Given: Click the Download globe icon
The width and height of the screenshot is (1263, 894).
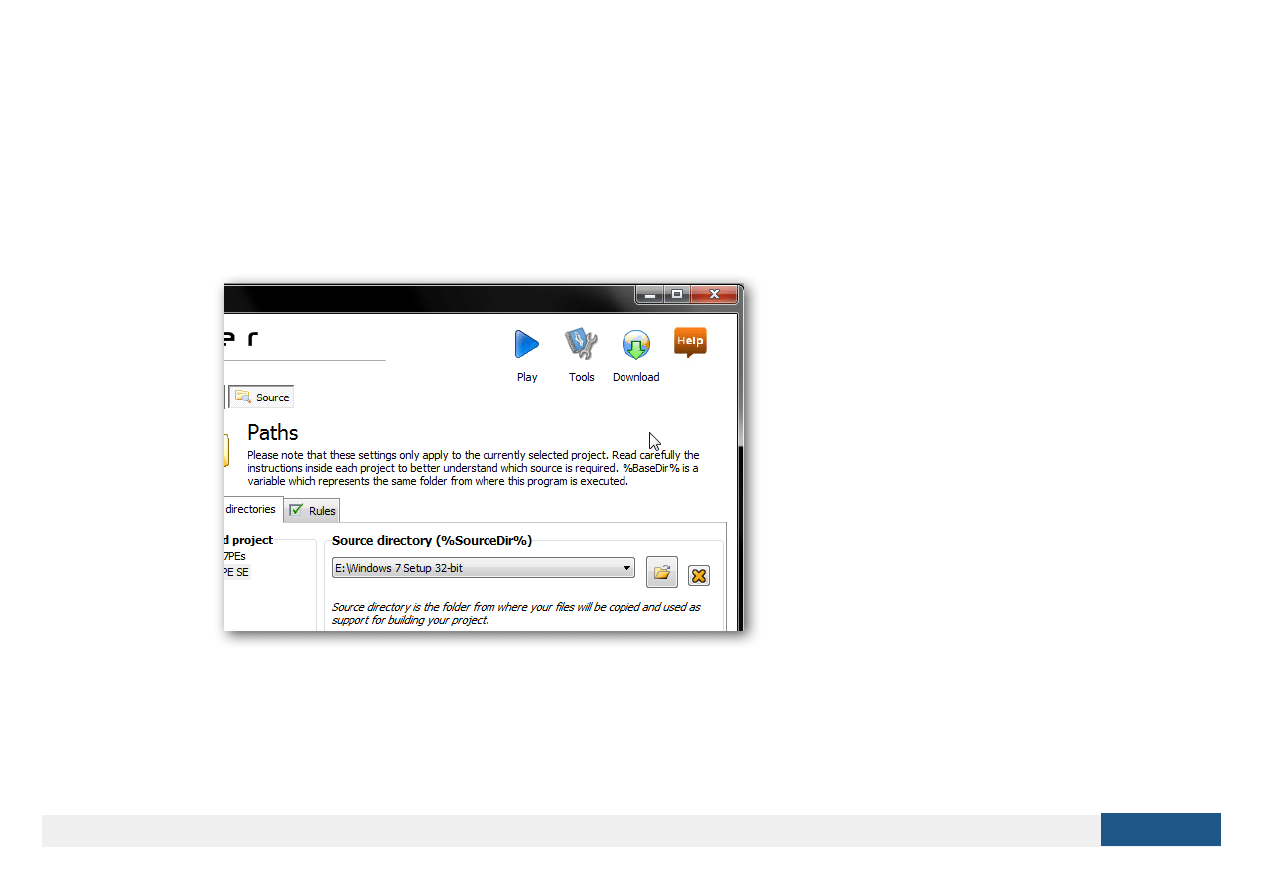Looking at the screenshot, I should point(636,346).
